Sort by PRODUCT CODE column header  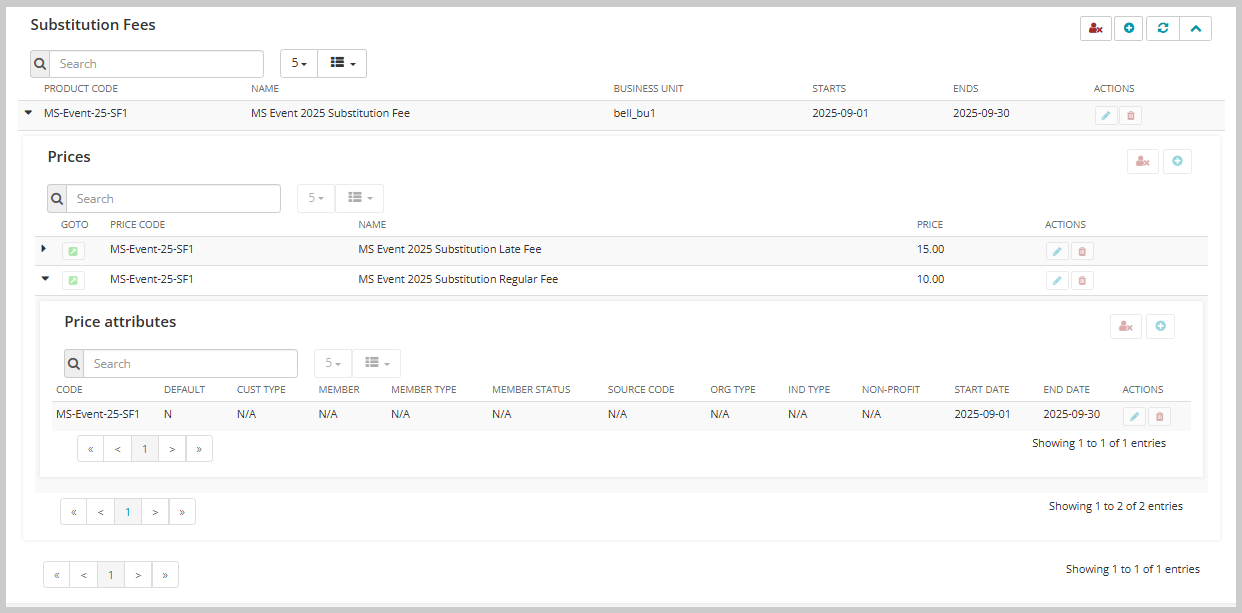point(81,89)
